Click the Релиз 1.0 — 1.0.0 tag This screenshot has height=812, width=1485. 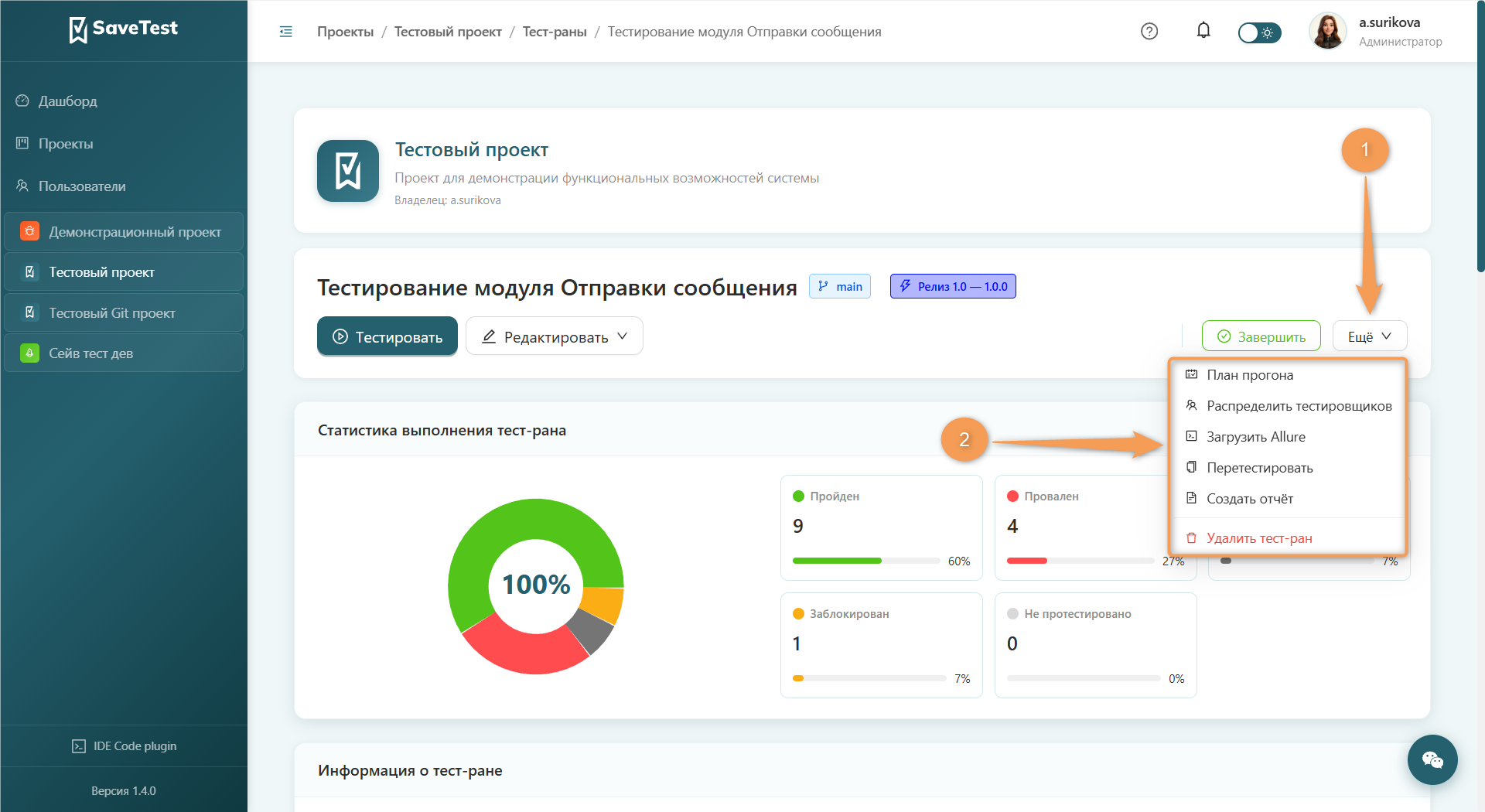click(953, 286)
